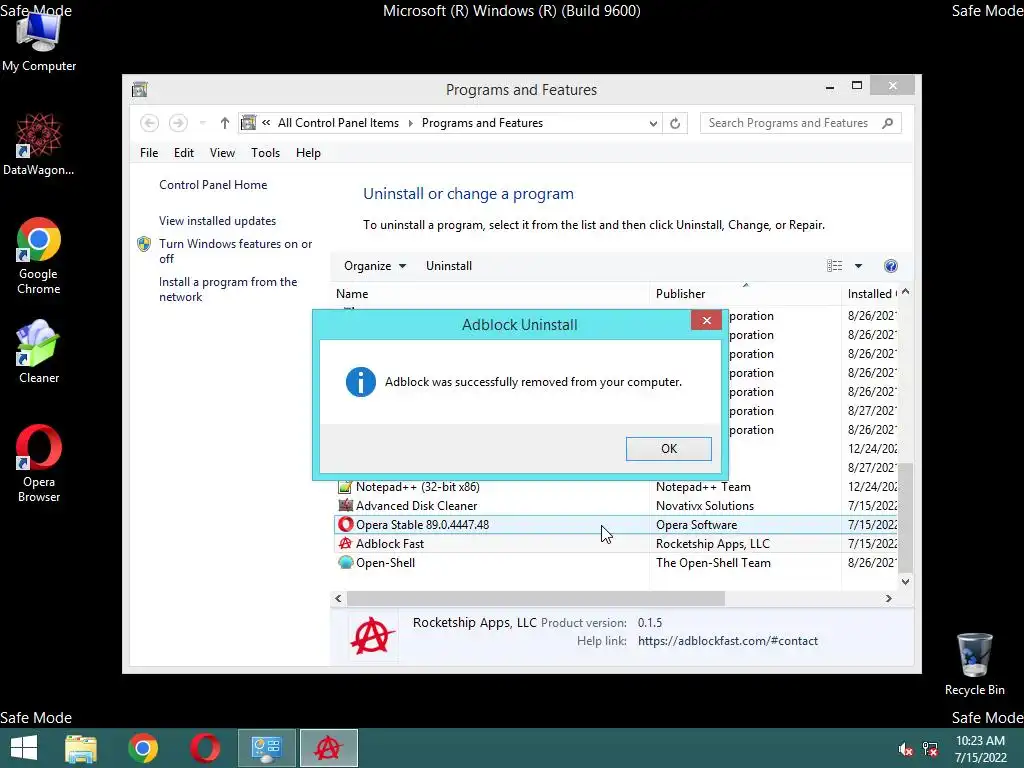Open recent locations dropdown arrow
Screen dimensions: 1024x768
tap(202, 123)
